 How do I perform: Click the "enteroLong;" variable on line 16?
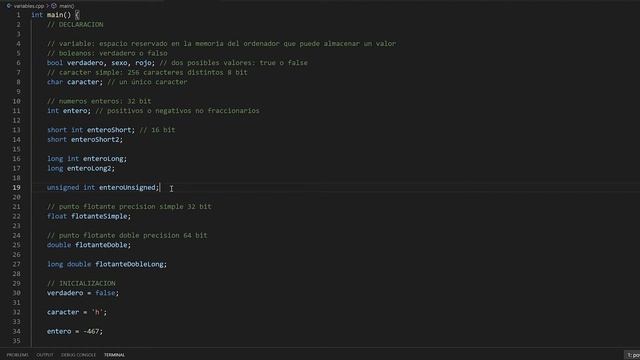click(105, 159)
